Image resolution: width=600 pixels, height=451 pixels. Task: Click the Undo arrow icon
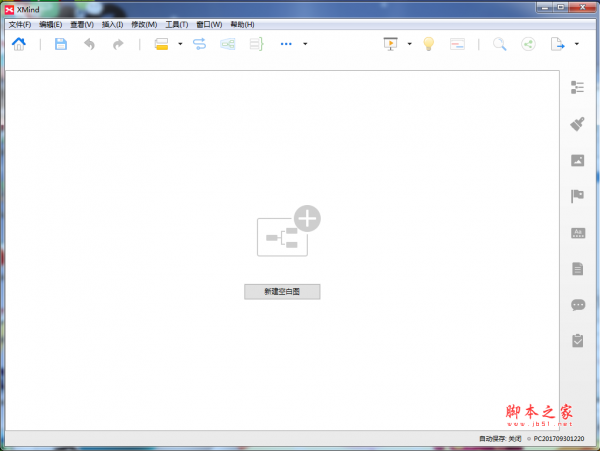90,44
